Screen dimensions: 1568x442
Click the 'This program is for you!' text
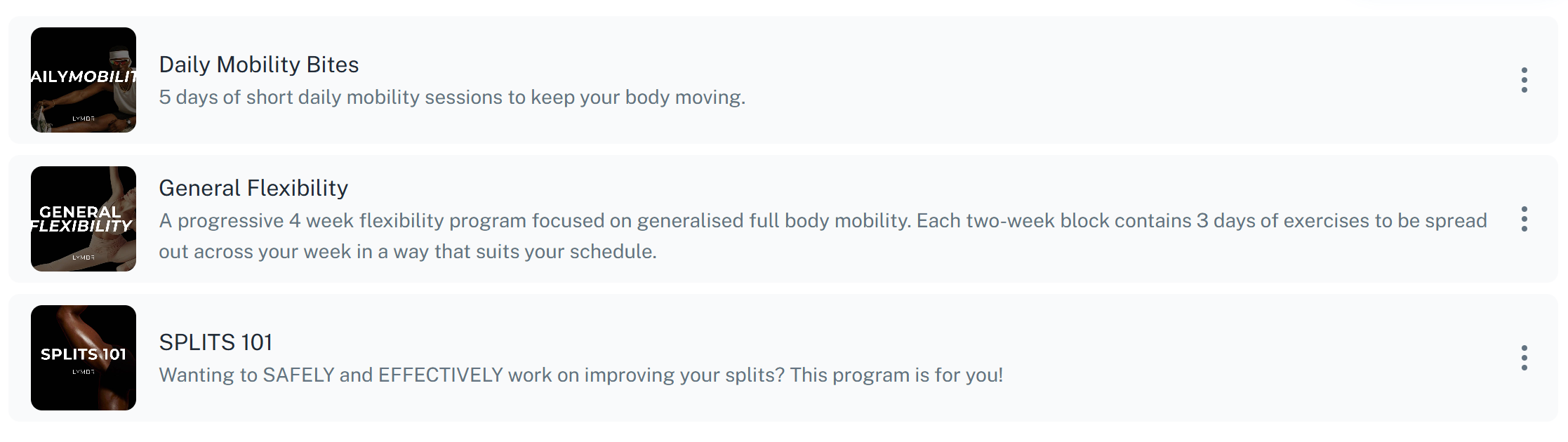[896, 375]
